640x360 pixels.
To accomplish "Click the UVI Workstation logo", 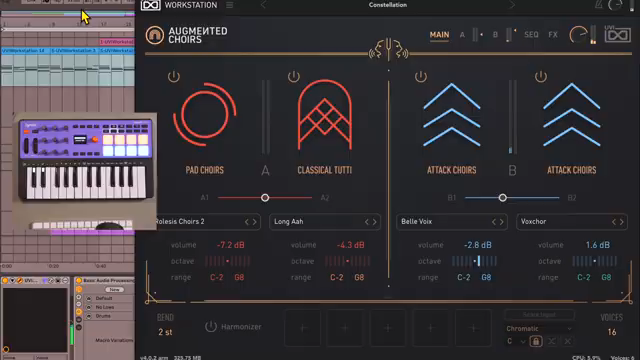I will tap(150, 5).
